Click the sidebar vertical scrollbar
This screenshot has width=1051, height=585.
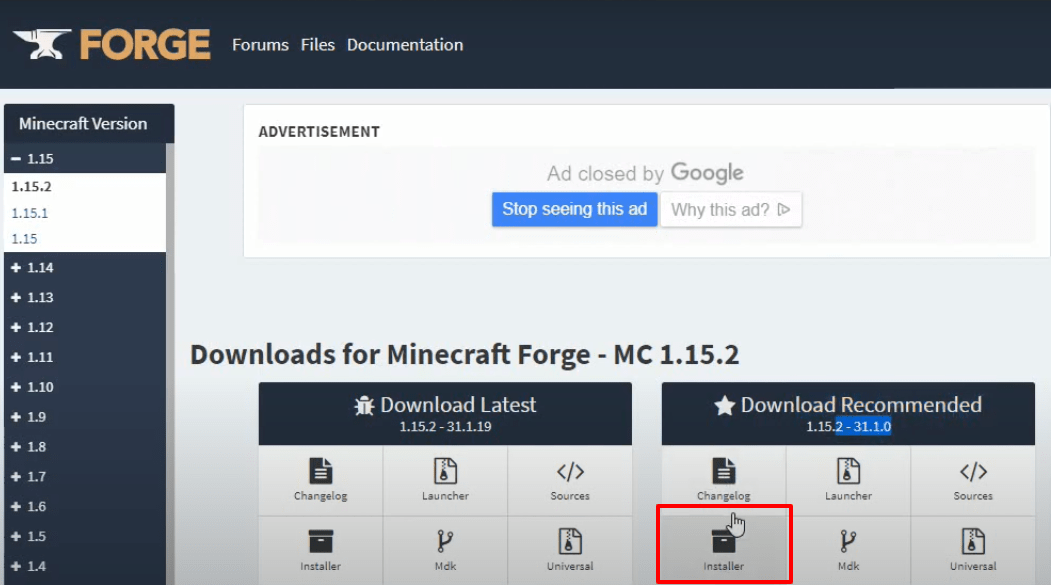click(170, 364)
